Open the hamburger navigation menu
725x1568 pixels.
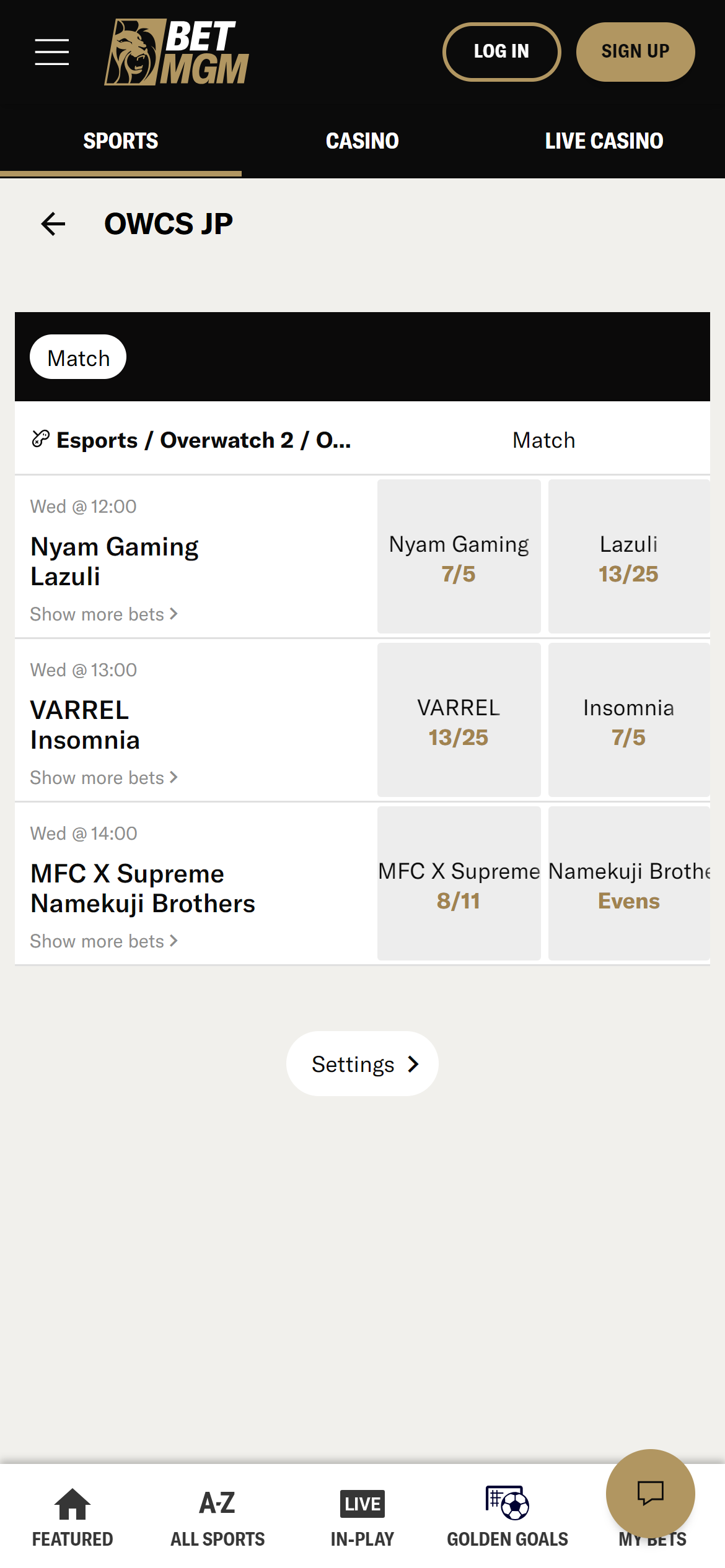click(x=51, y=51)
